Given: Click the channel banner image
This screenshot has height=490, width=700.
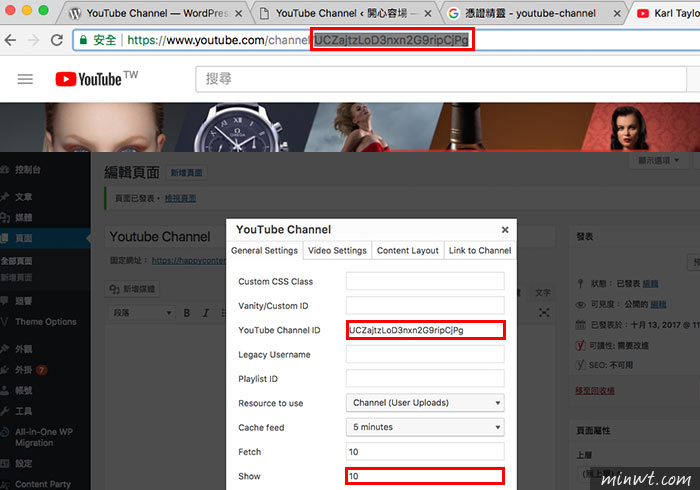Looking at the screenshot, I should (x=350, y=127).
